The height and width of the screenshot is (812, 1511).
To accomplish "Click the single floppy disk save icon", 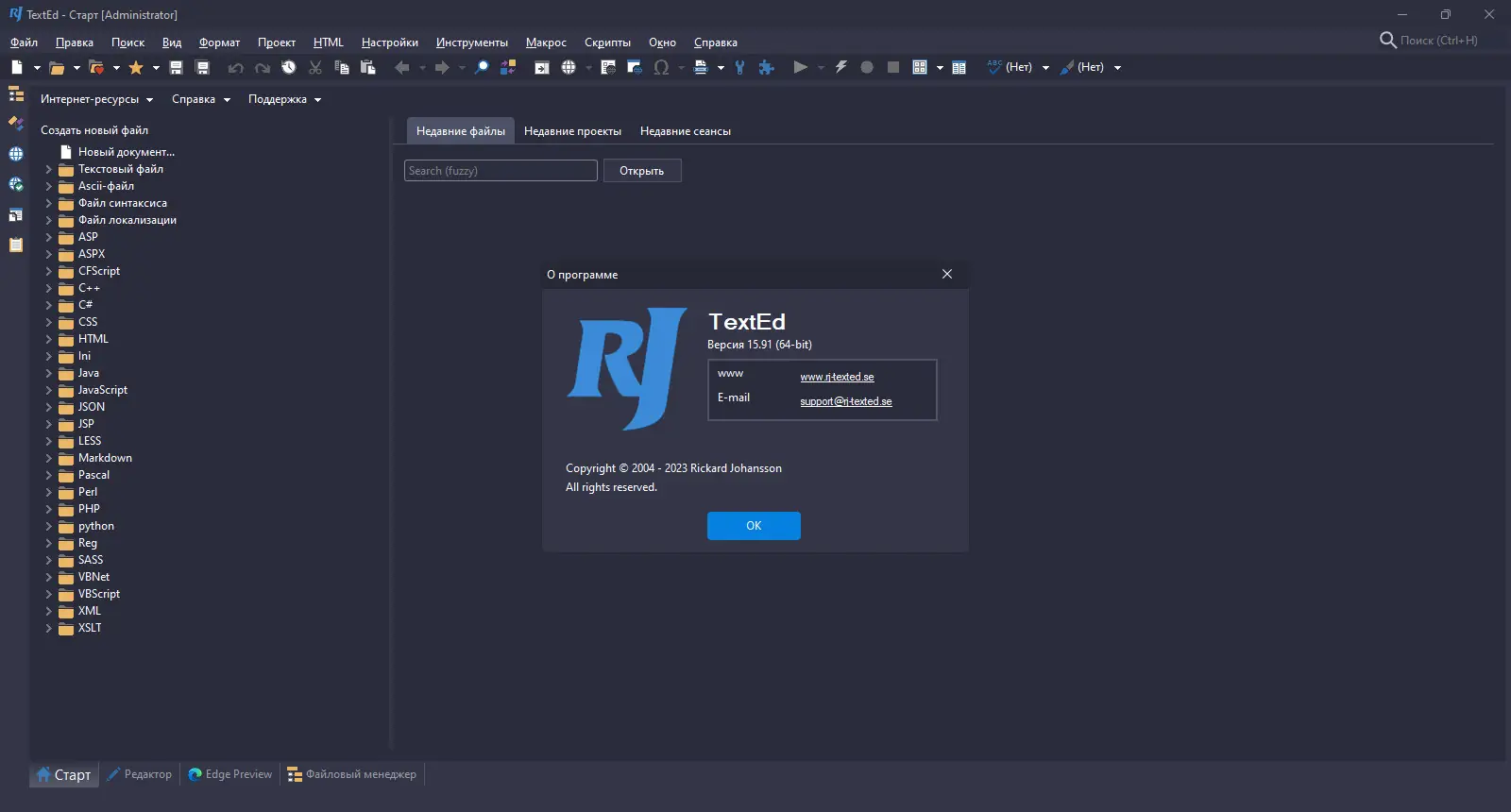I will (x=176, y=67).
